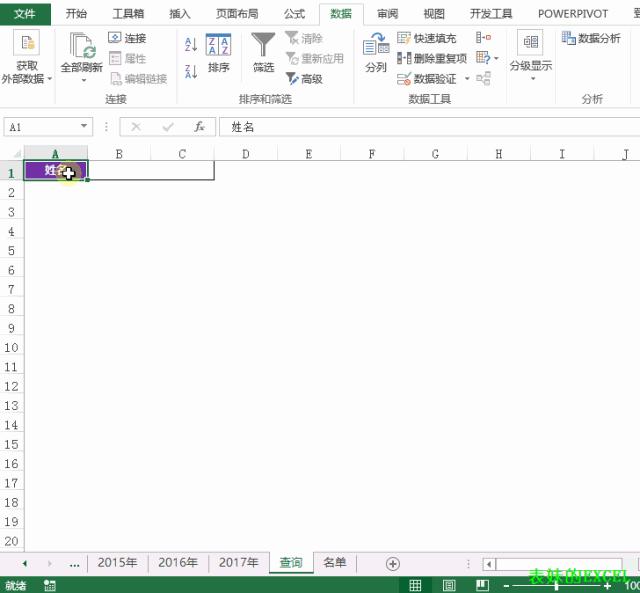Image resolution: width=640 pixels, height=593 pixels.
Task: Open the custom Sort (排序) dialog
Action: click(218, 53)
